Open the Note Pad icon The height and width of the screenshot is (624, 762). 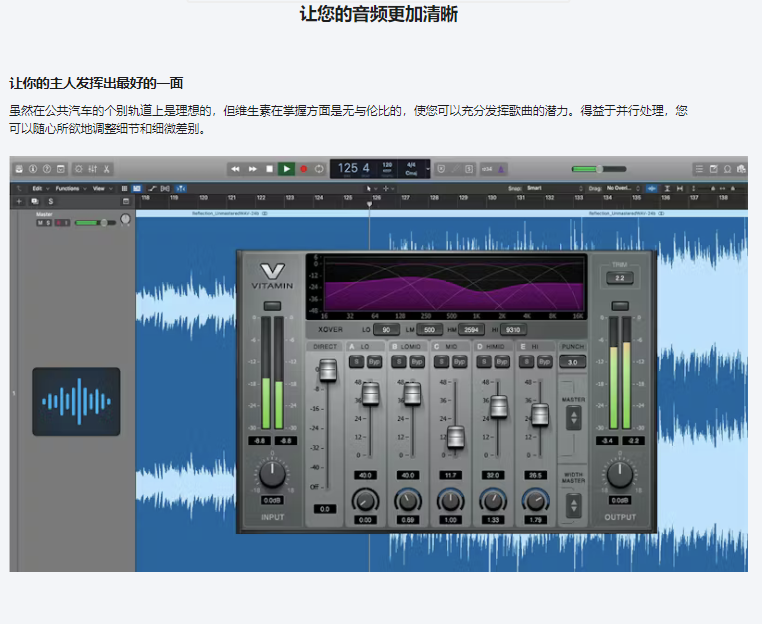[713, 169]
